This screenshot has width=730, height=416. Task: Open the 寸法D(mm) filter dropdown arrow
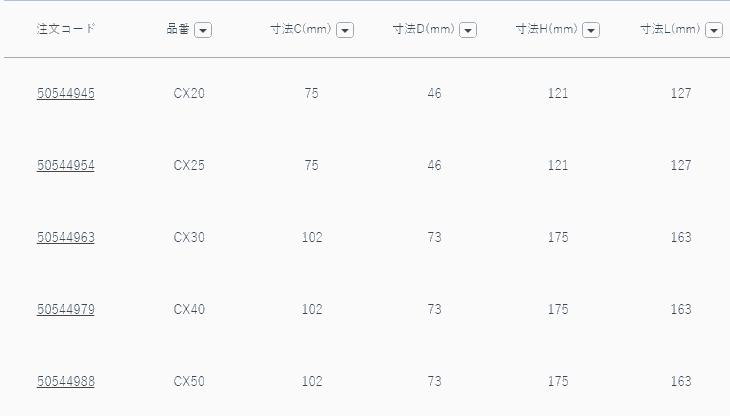click(x=468, y=30)
